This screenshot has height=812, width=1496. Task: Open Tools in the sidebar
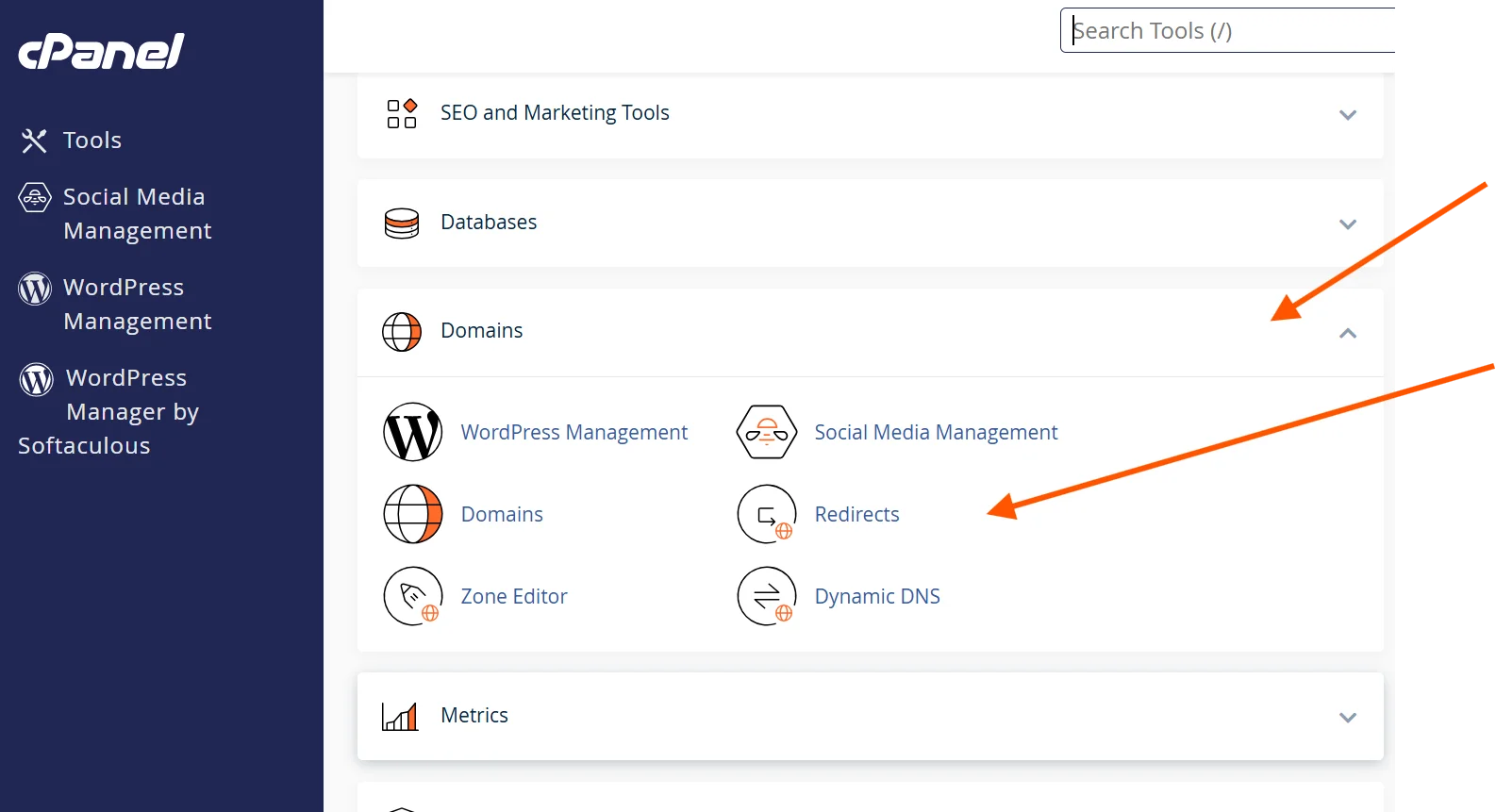click(92, 141)
